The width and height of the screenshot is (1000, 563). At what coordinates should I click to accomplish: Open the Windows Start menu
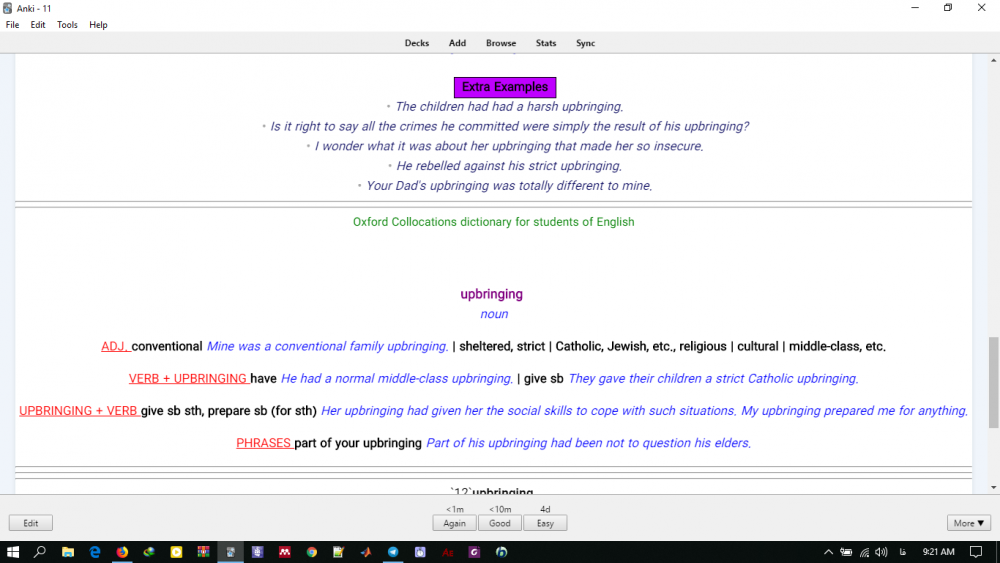coord(13,552)
